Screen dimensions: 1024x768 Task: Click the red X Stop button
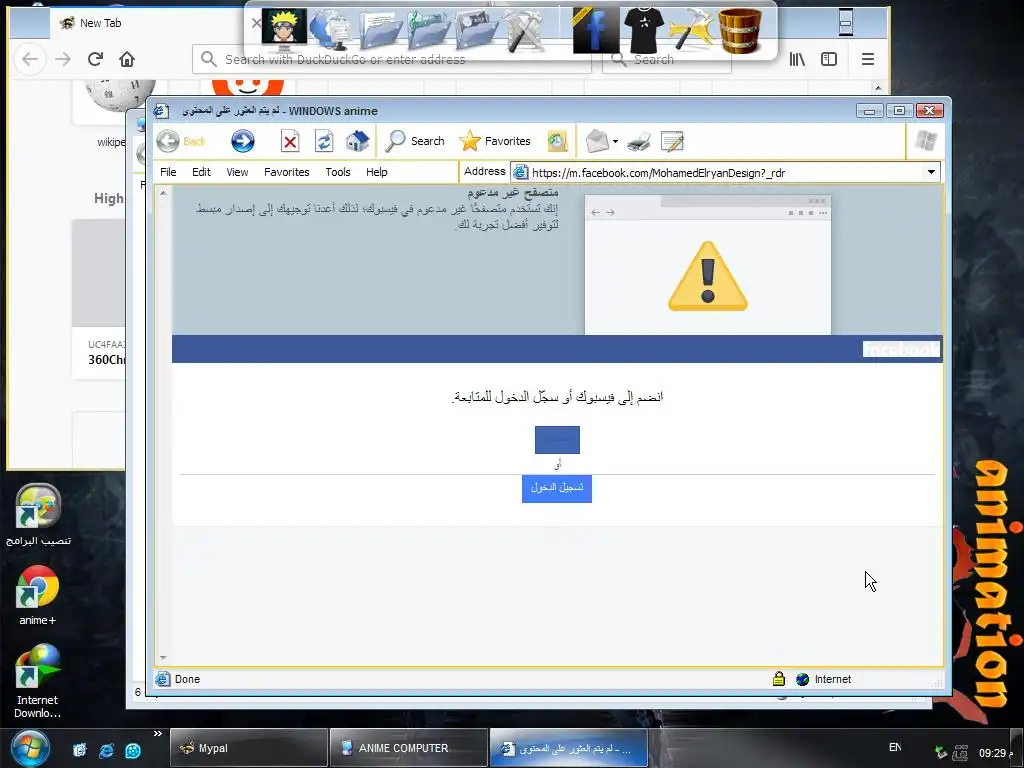[290, 141]
